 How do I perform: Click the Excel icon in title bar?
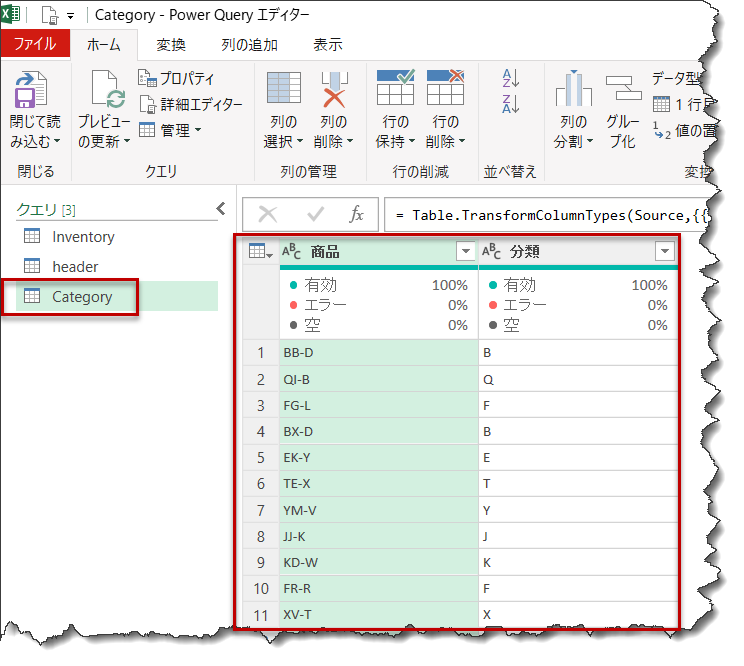[10, 14]
